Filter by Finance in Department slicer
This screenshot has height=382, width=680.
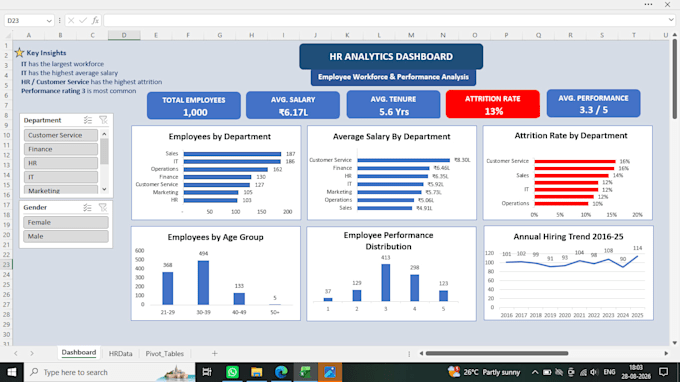pos(61,149)
